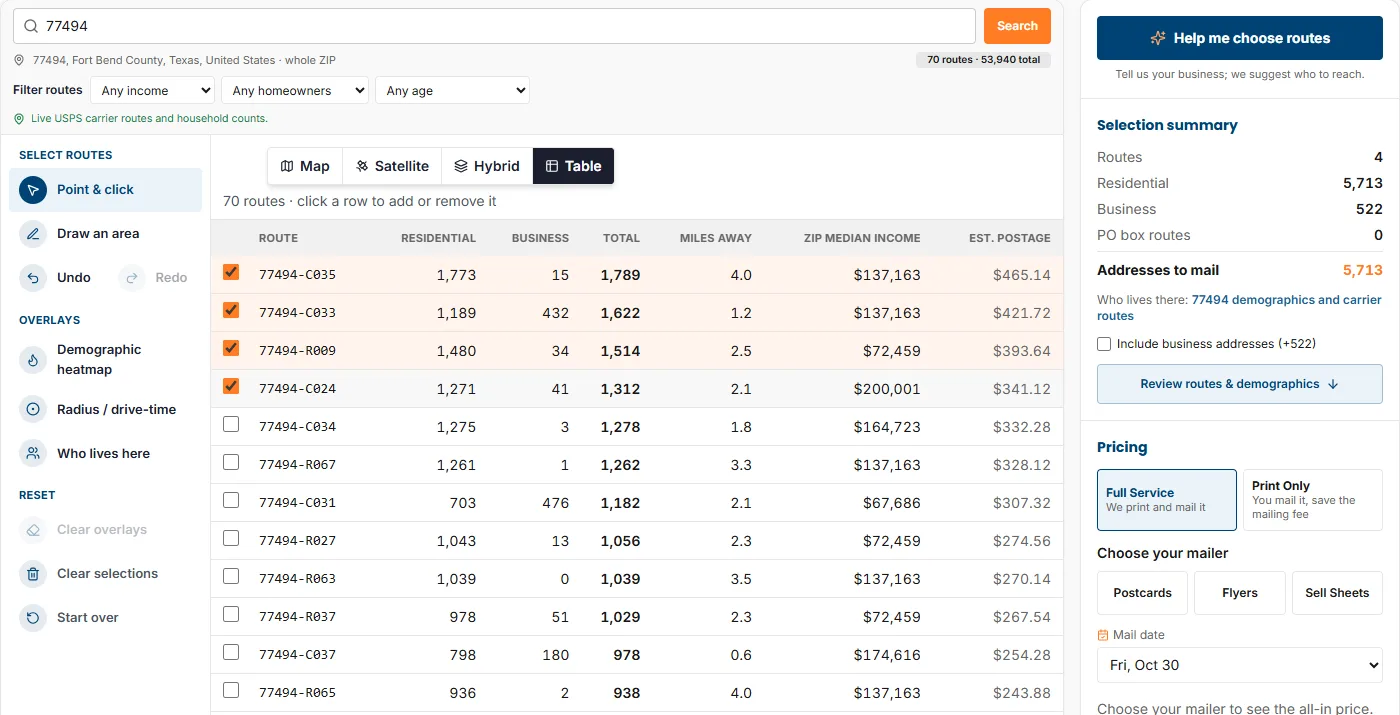Check route 77494-R037

[231, 614]
